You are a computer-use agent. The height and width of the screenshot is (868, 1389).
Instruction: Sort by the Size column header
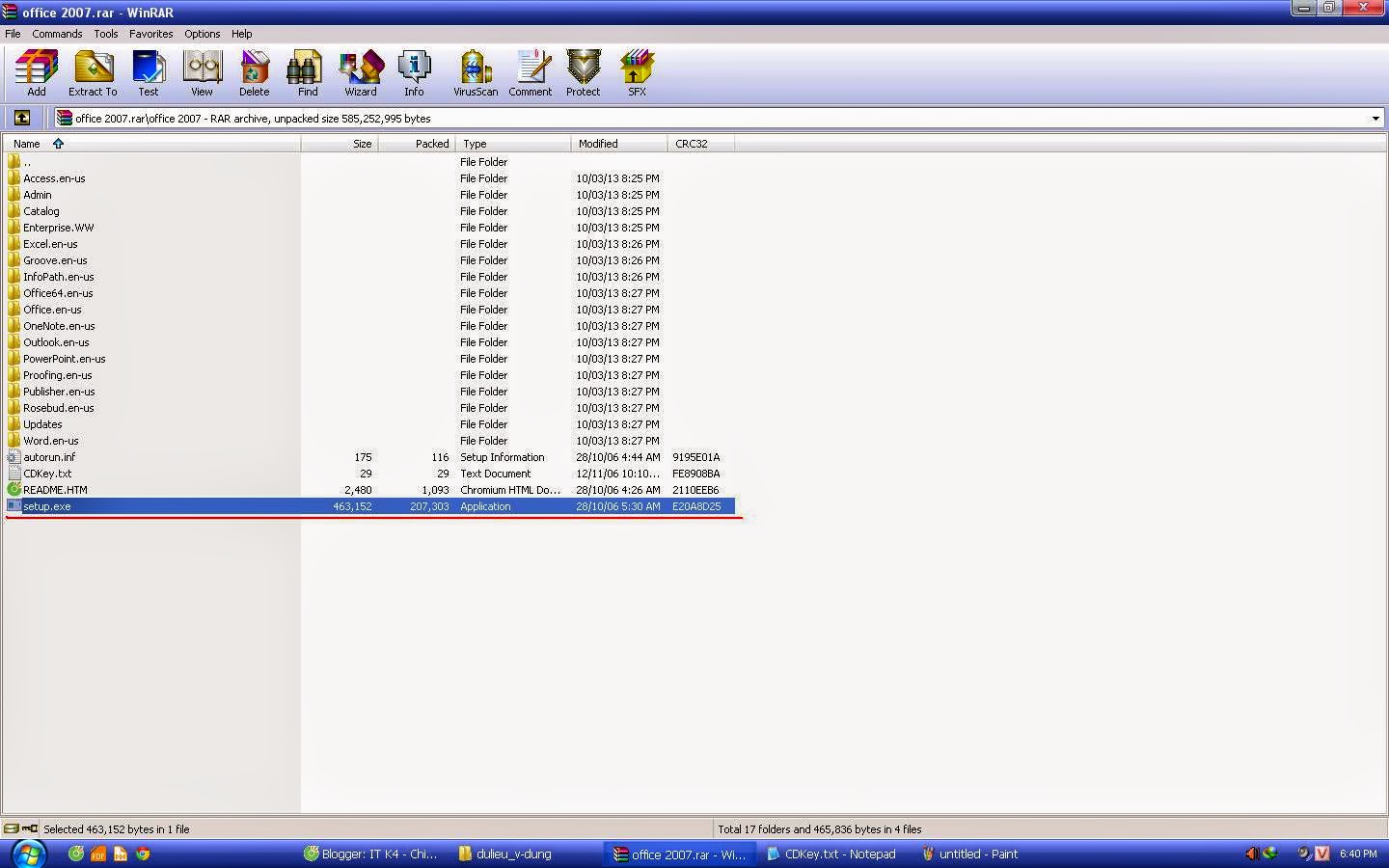340,144
